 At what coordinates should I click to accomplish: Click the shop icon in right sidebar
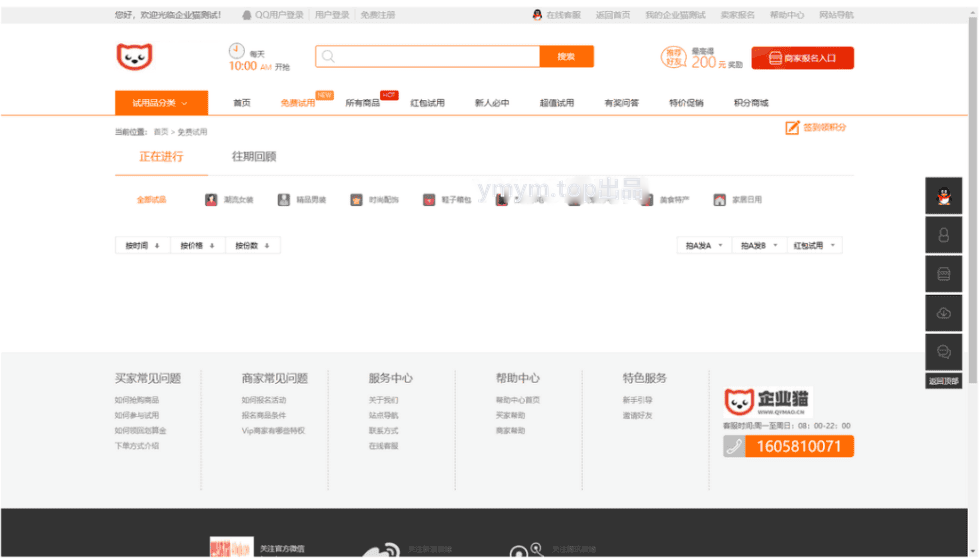coord(944,274)
